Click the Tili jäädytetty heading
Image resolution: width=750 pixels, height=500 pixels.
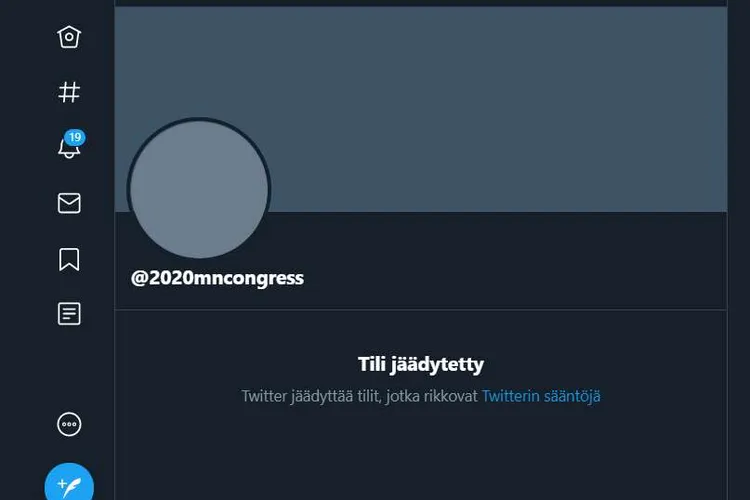421,365
